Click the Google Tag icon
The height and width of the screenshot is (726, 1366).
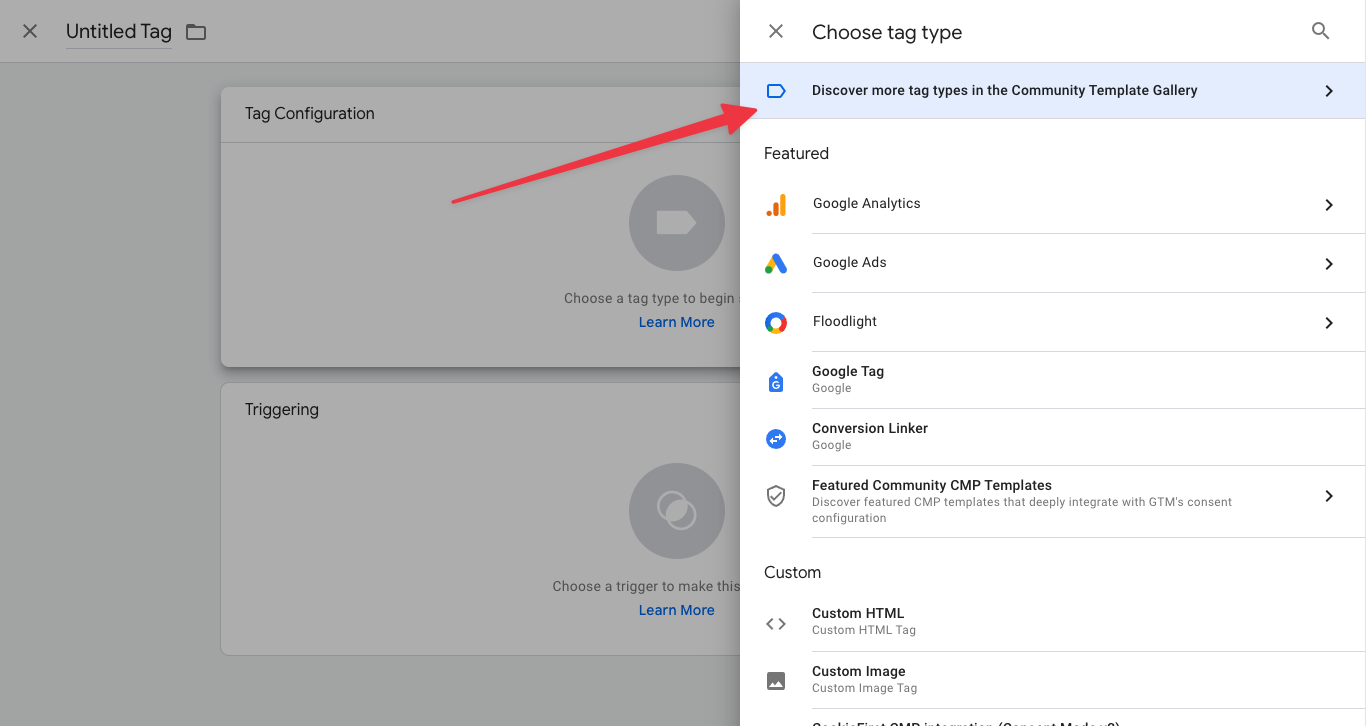click(x=776, y=381)
